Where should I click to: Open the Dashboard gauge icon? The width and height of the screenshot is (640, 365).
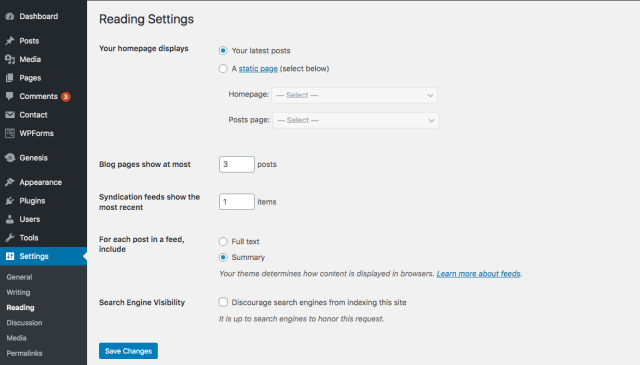point(10,16)
